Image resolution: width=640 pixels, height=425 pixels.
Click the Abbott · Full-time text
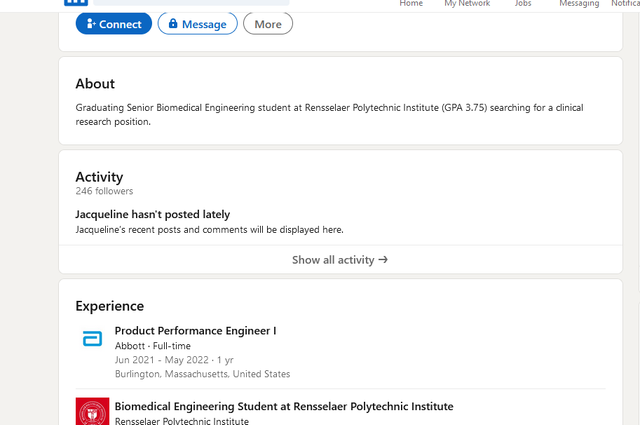click(x=153, y=346)
